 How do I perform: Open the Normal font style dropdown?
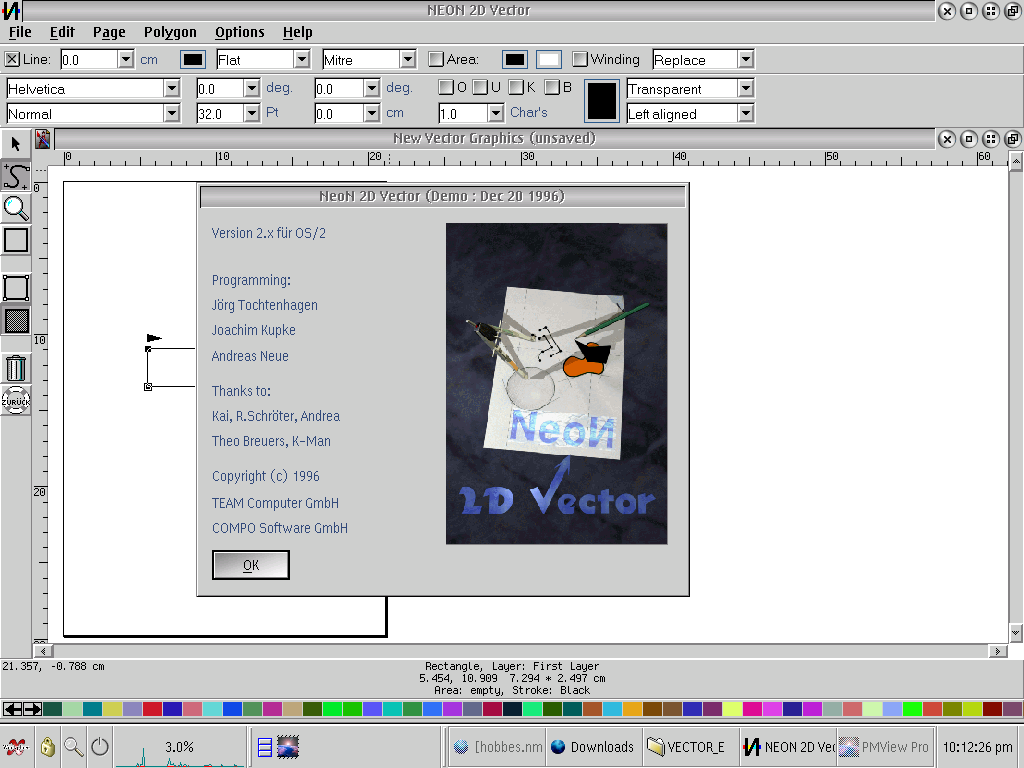coord(172,114)
